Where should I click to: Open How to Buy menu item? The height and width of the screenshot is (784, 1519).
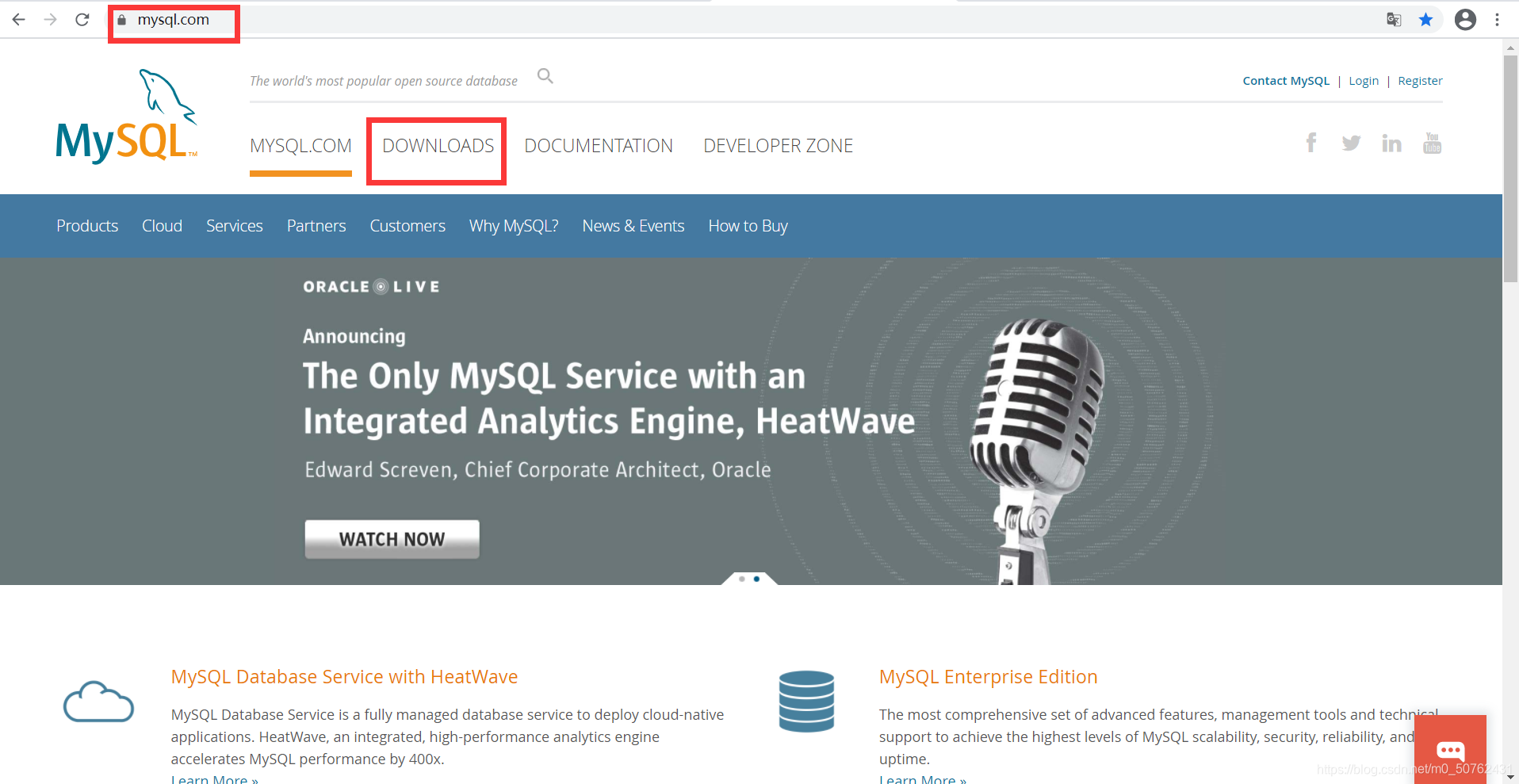click(748, 226)
